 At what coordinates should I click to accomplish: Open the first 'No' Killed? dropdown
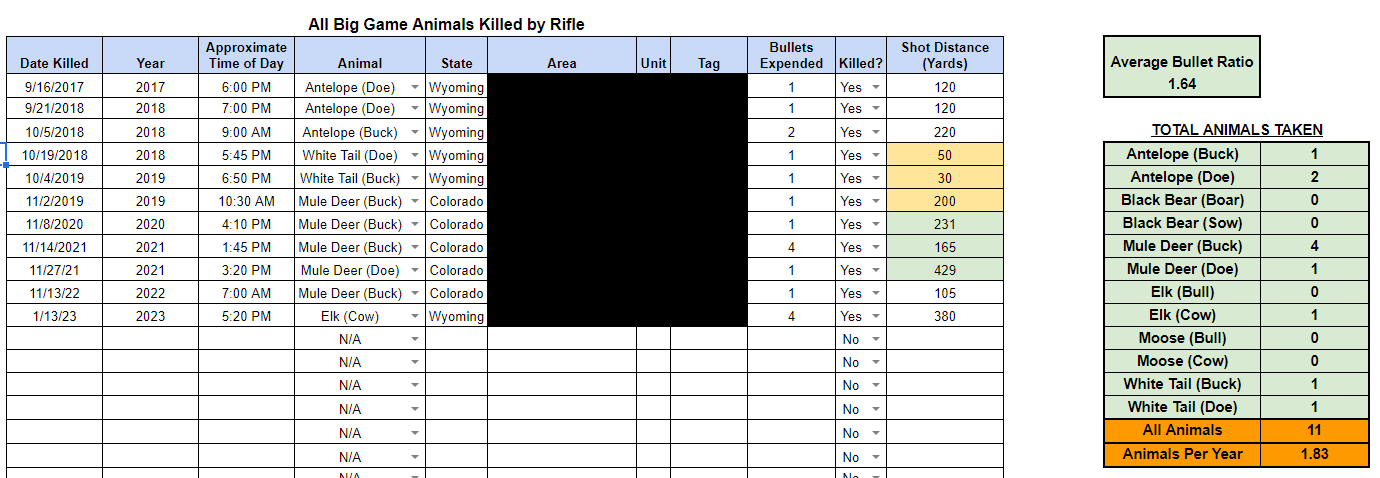(876, 339)
